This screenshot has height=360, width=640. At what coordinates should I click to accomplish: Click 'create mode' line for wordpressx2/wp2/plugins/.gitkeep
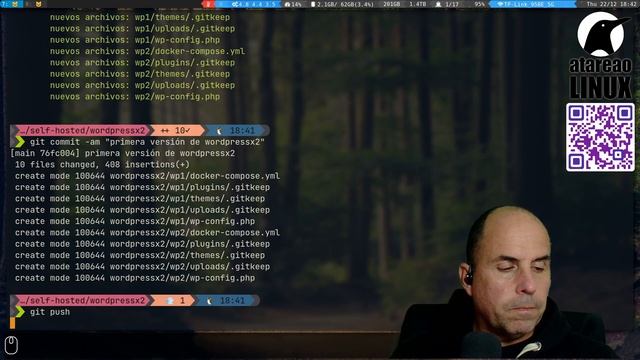click(x=142, y=244)
